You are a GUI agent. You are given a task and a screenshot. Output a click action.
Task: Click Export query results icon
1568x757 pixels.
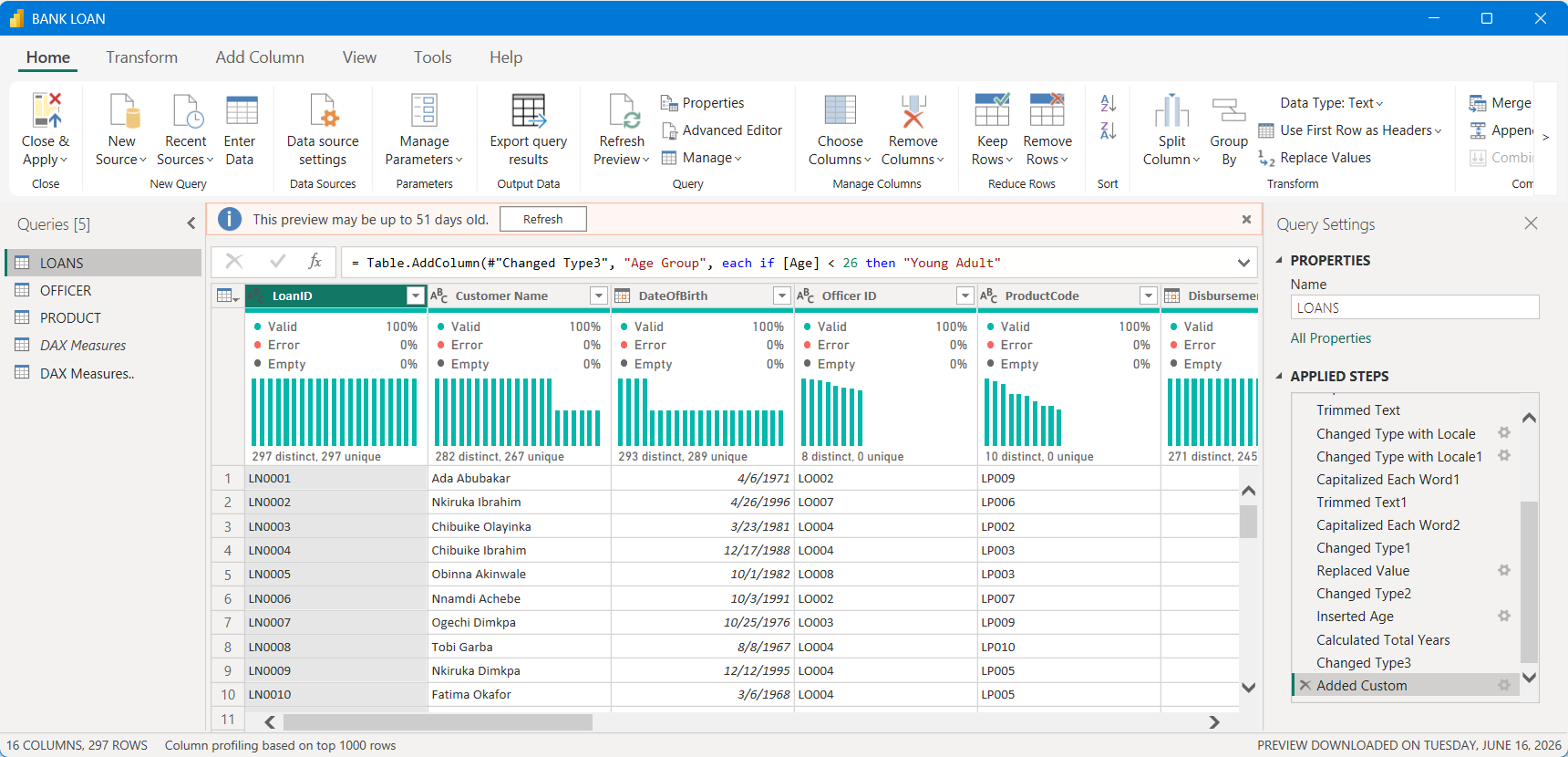(x=529, y=109)
